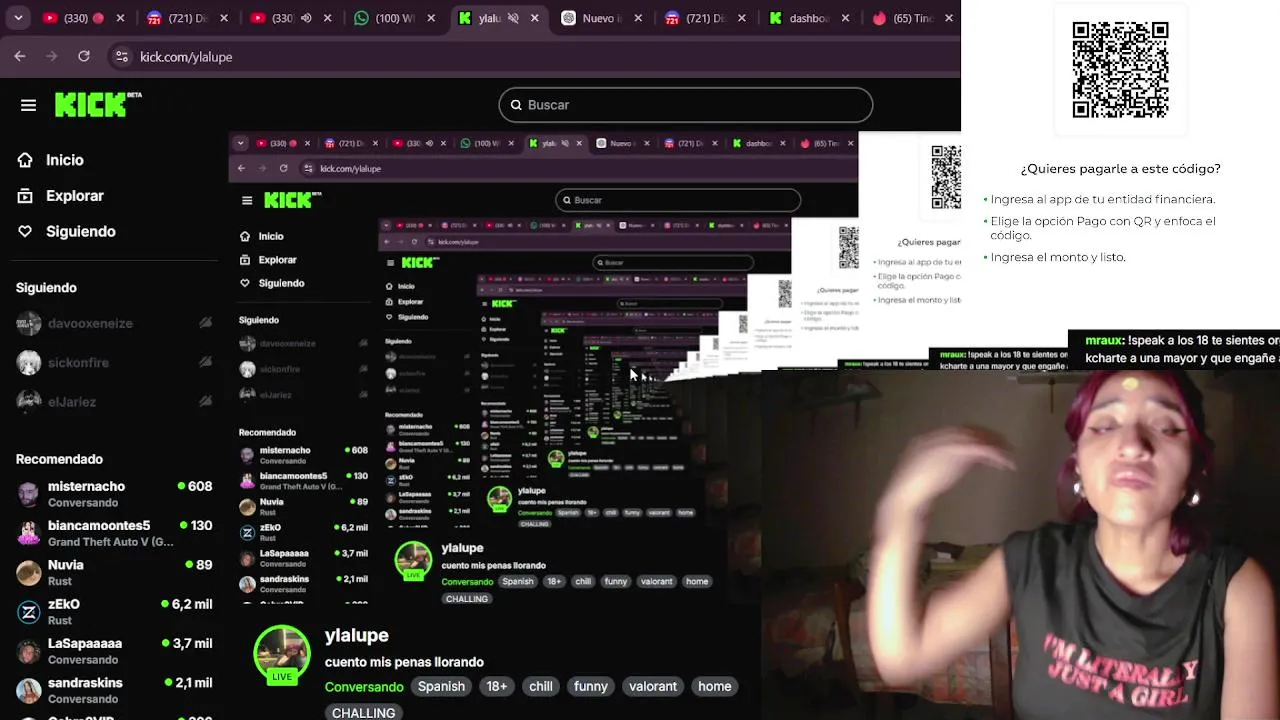This screenshot has width=1280, height=720.
Task: Switch to the first (721) Di tab
Action: click(187, 18)
